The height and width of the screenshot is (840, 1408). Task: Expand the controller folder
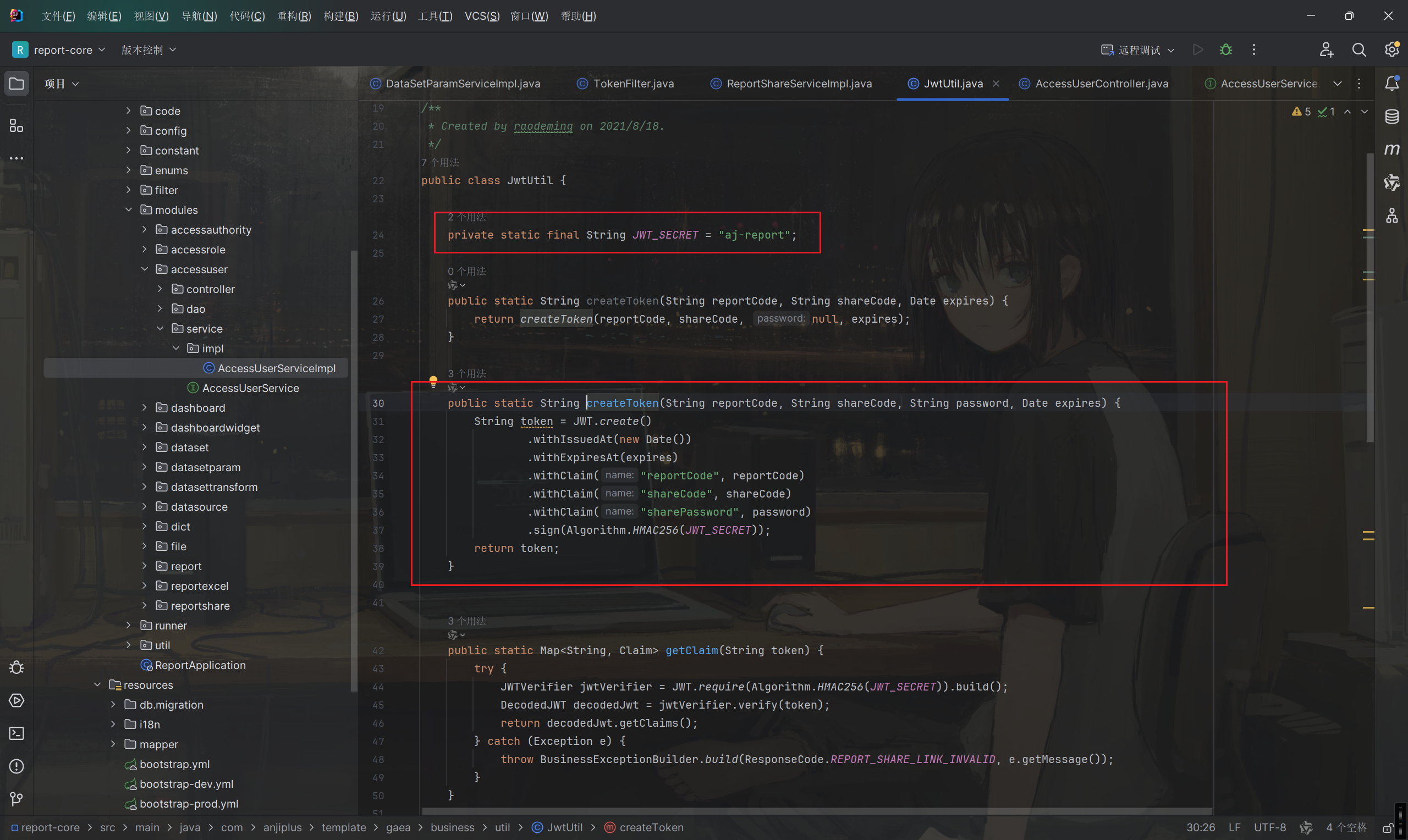tap(159, 289)
